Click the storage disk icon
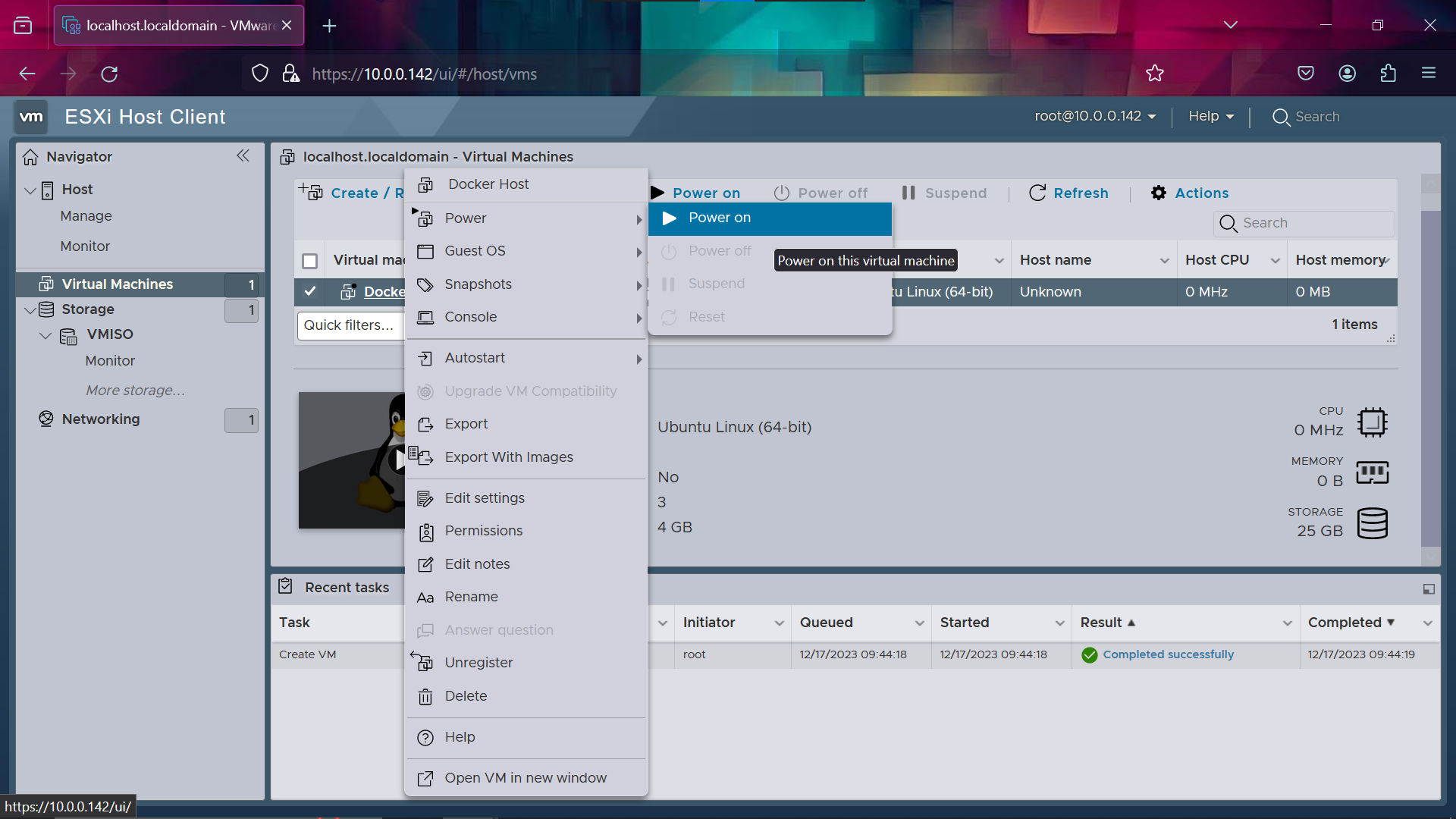1456x819 pixels. [x=1373, y=523]
